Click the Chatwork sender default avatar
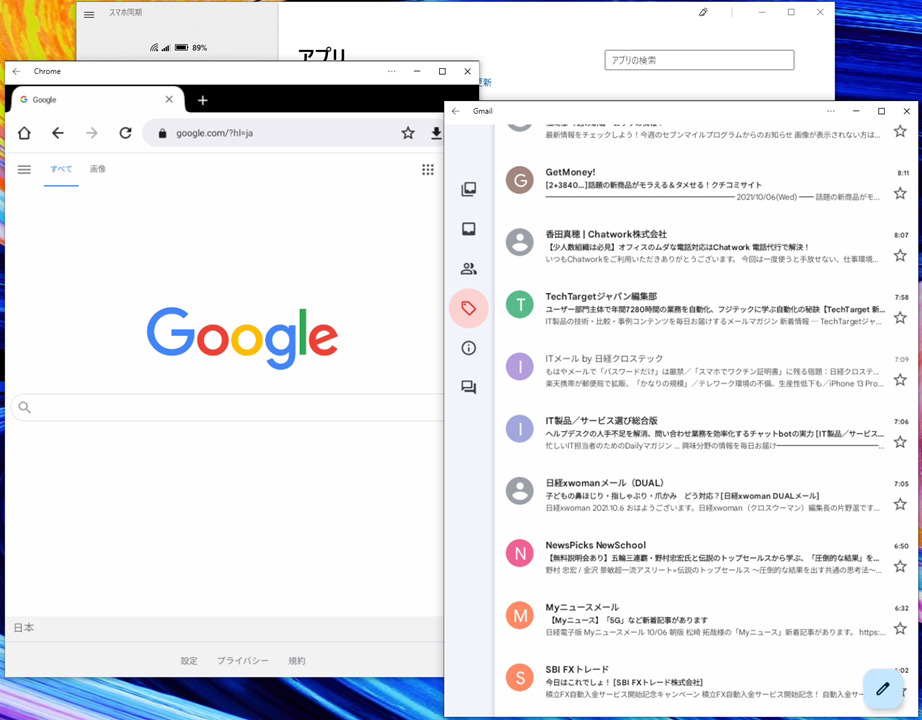This screenshot has width=922, height=720. [x=520, y=242]
